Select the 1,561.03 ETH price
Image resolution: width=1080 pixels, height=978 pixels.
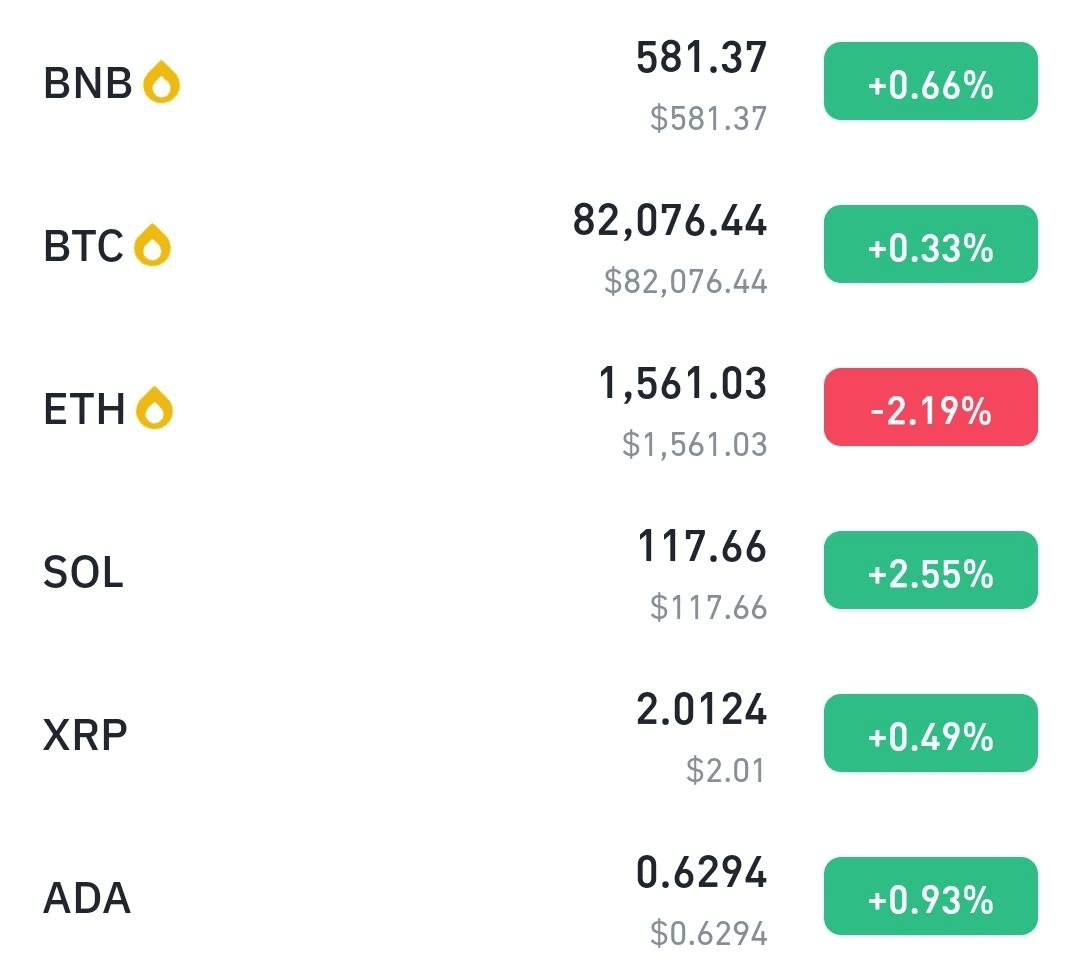point(683,384)
